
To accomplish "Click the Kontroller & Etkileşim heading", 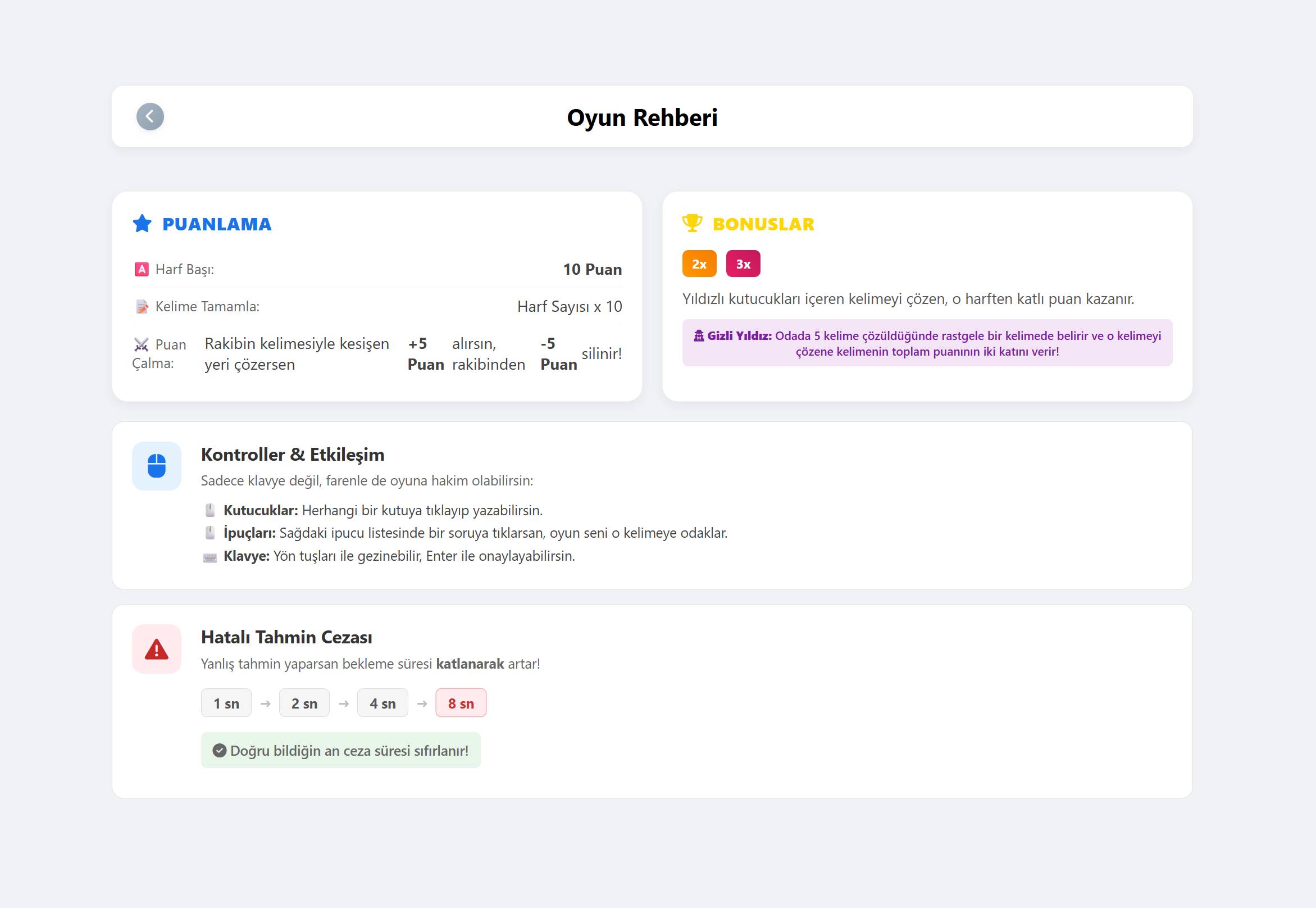I will (292, 455).
